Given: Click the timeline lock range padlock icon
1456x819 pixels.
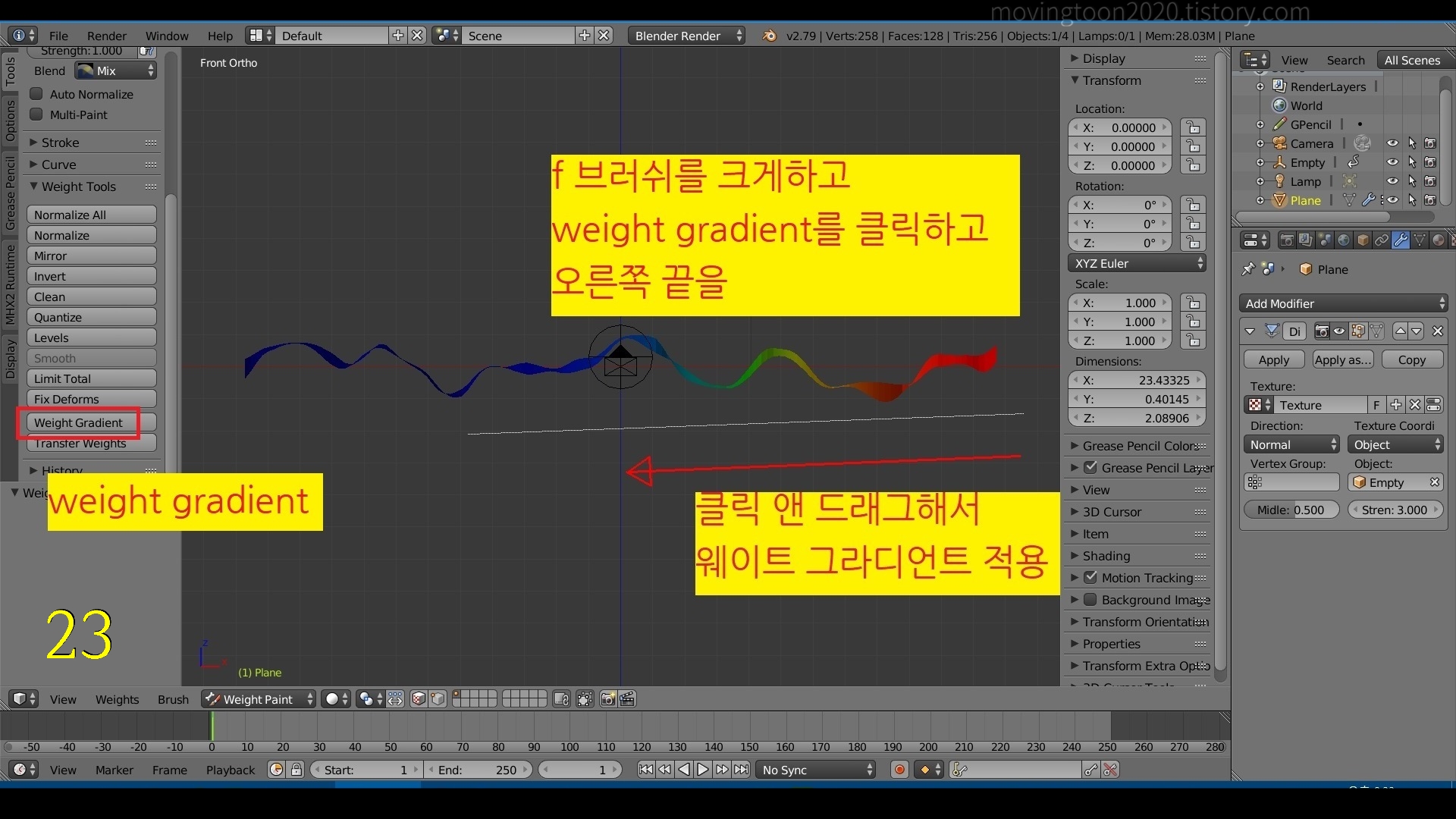Looking at the screenshot, I should [297, 770].
